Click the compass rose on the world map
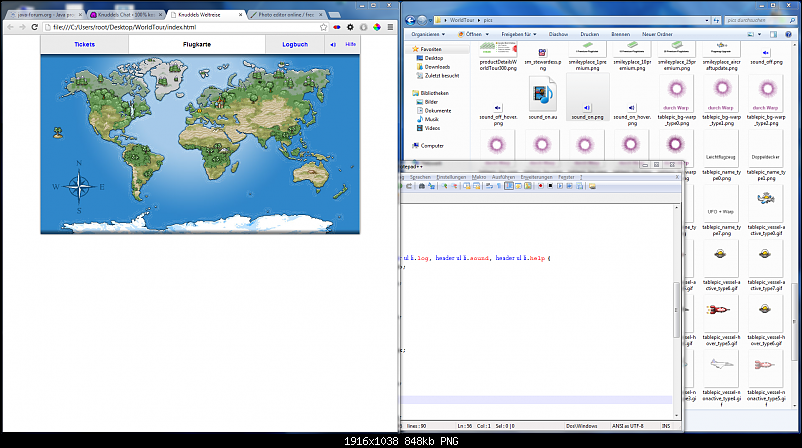This screenshot has height=448, width=802. tap(79, 187)
